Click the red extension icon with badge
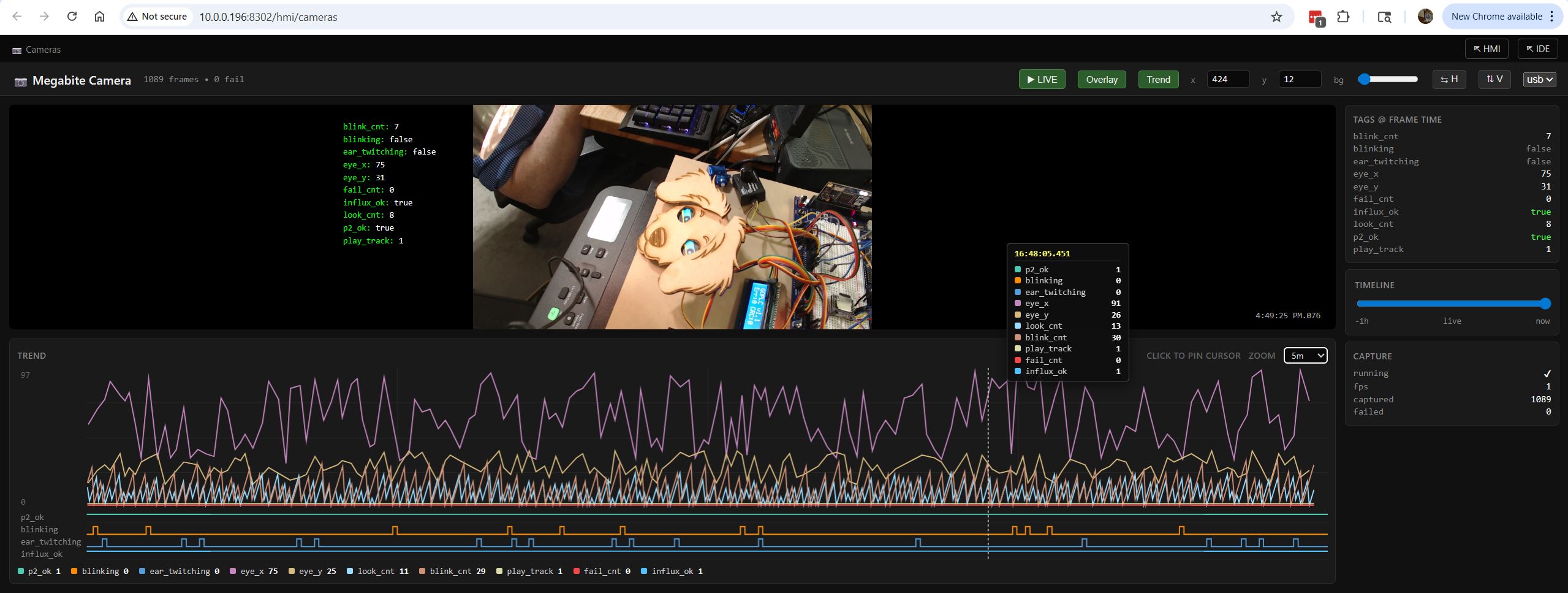 (1315, 18)
